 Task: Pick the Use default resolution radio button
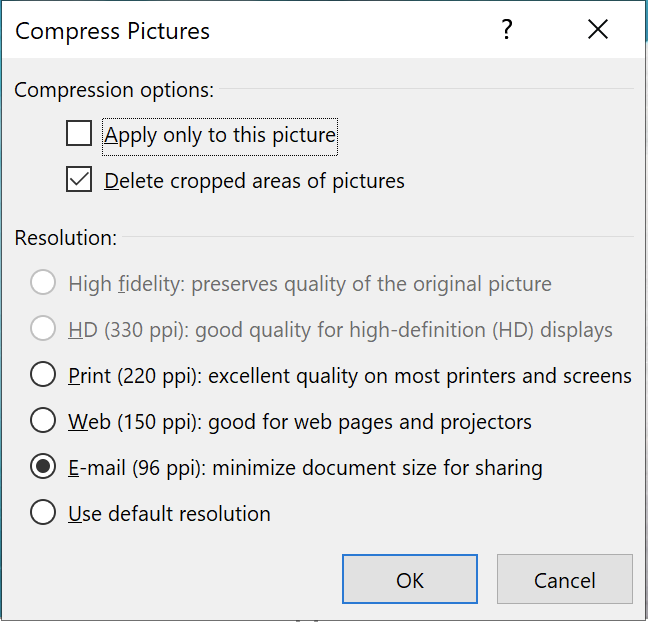point(43,514)
